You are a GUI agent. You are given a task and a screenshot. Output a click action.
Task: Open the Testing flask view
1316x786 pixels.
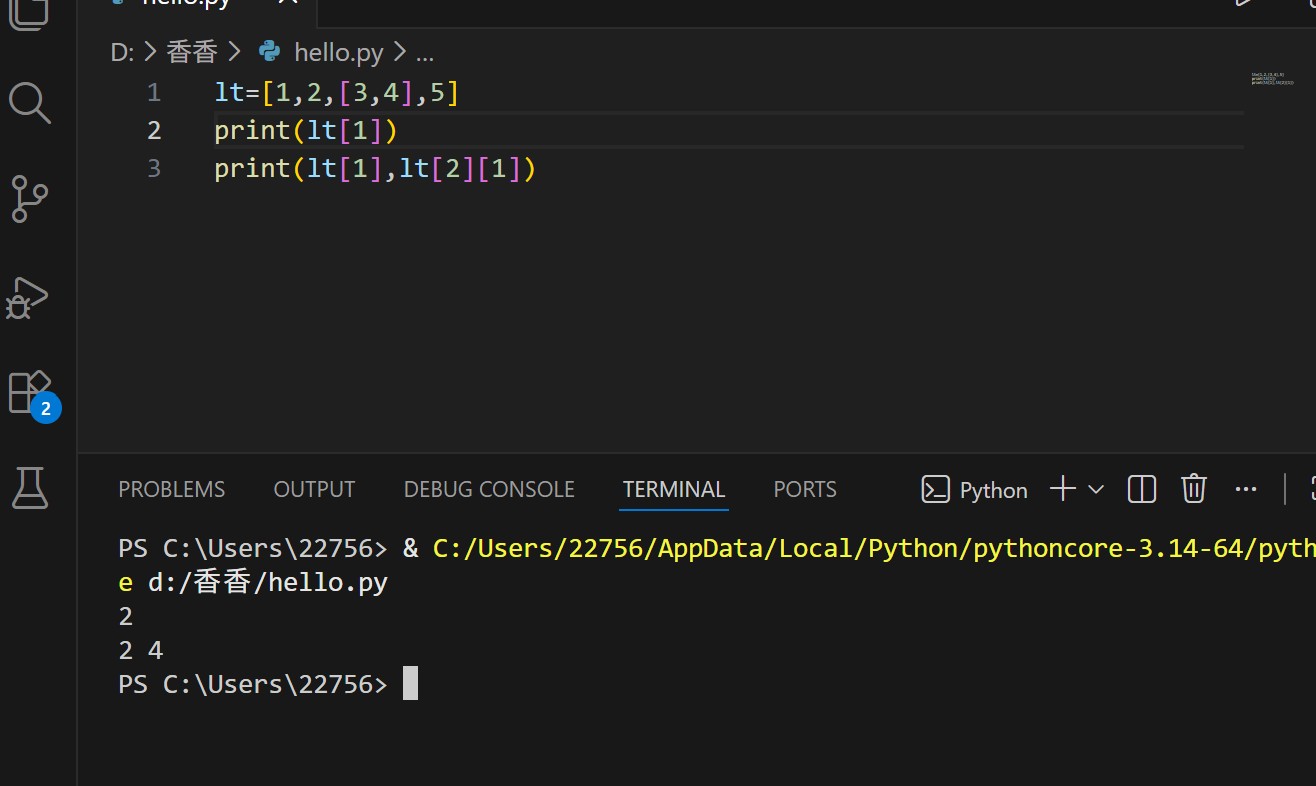(x=29, y=488)
